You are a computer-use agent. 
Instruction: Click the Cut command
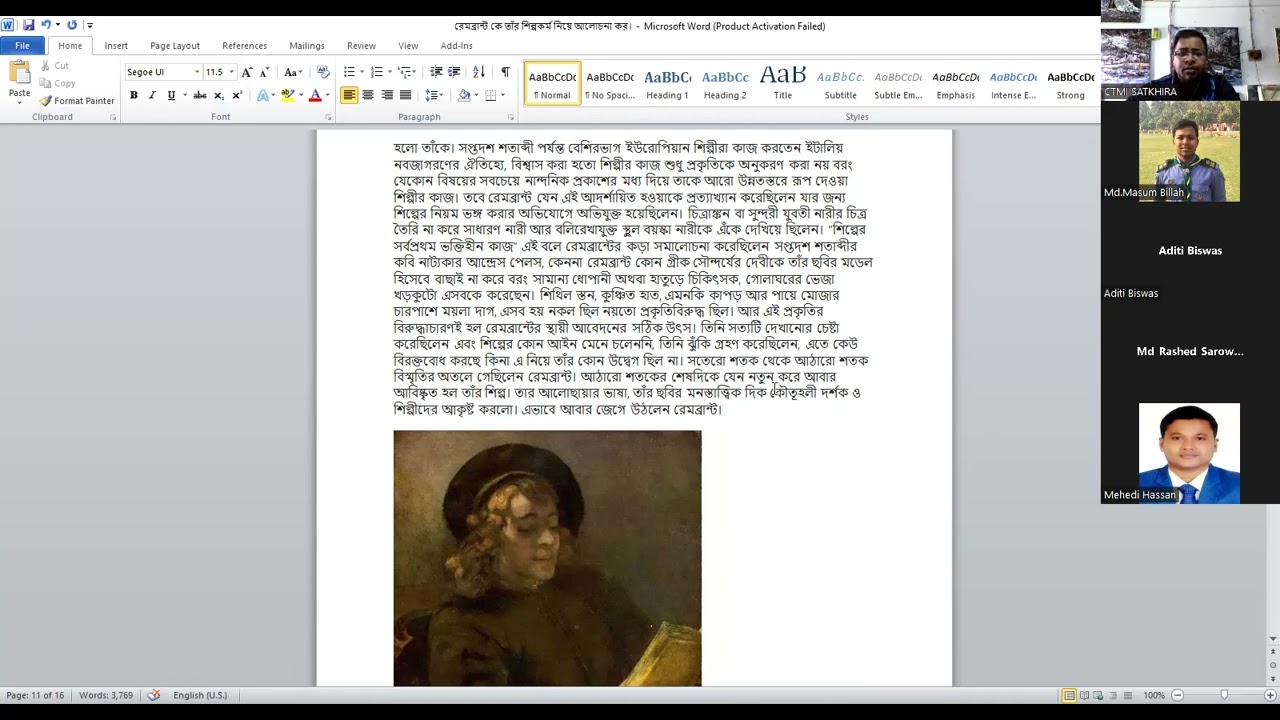pos(54,66)
